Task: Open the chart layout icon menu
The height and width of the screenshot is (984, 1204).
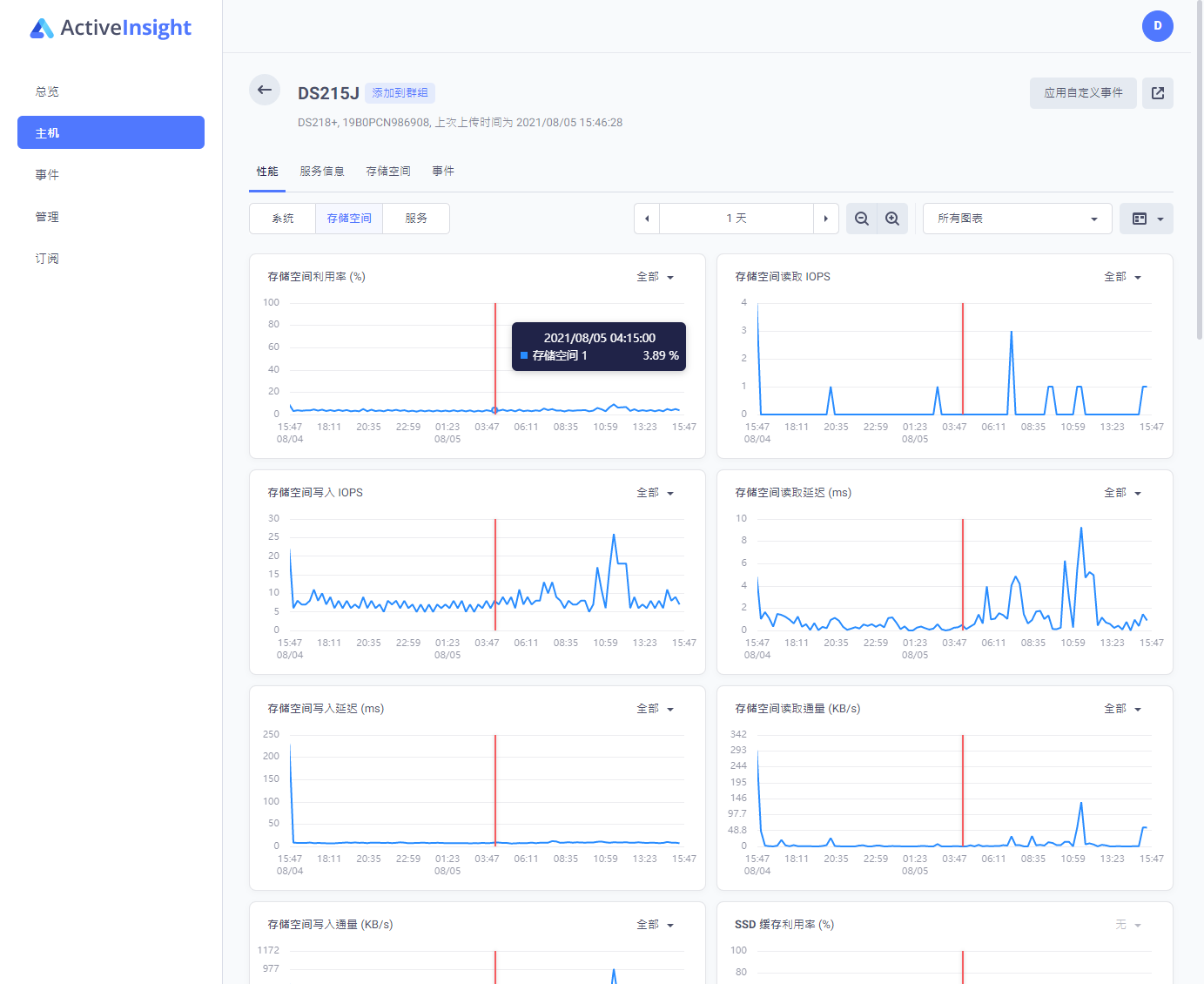Action: coord(1147,219)
